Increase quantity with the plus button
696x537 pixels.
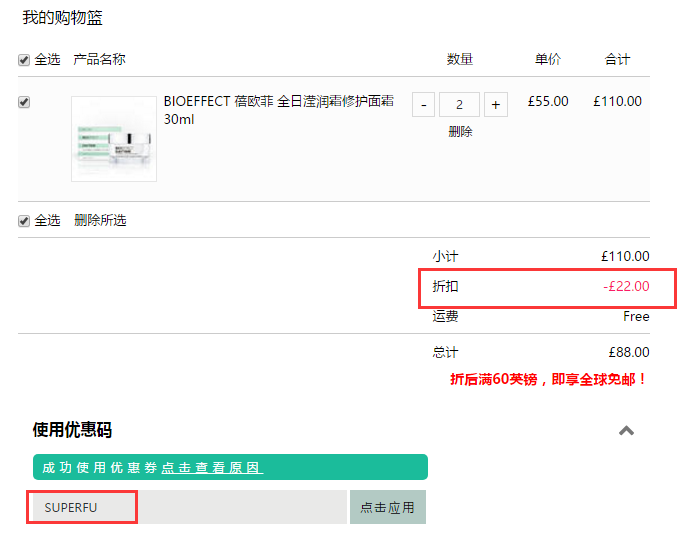tap(495, 105)
